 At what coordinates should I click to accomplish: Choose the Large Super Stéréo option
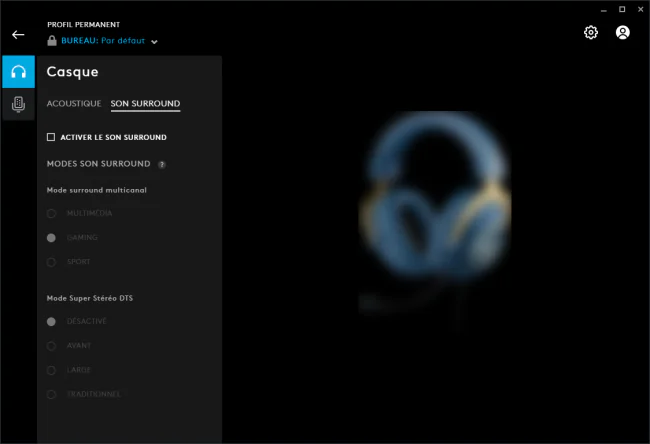[51, 370]
